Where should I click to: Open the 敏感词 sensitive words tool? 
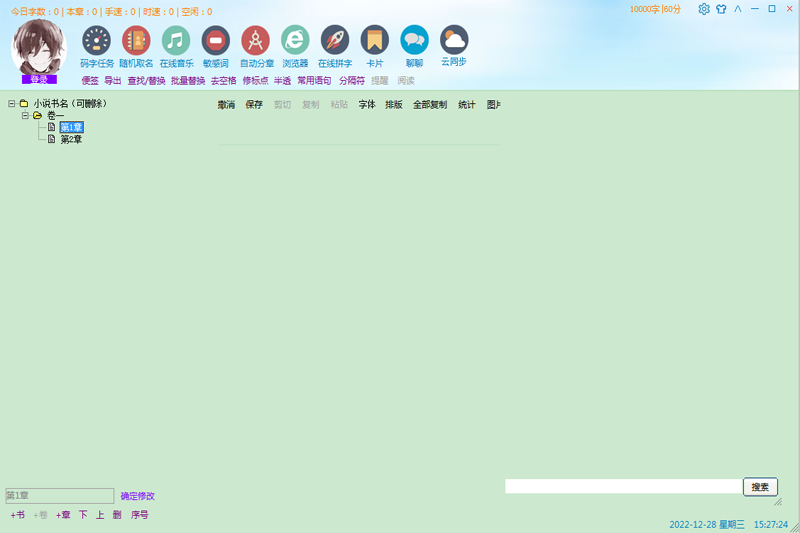click(x=216, y=41)
